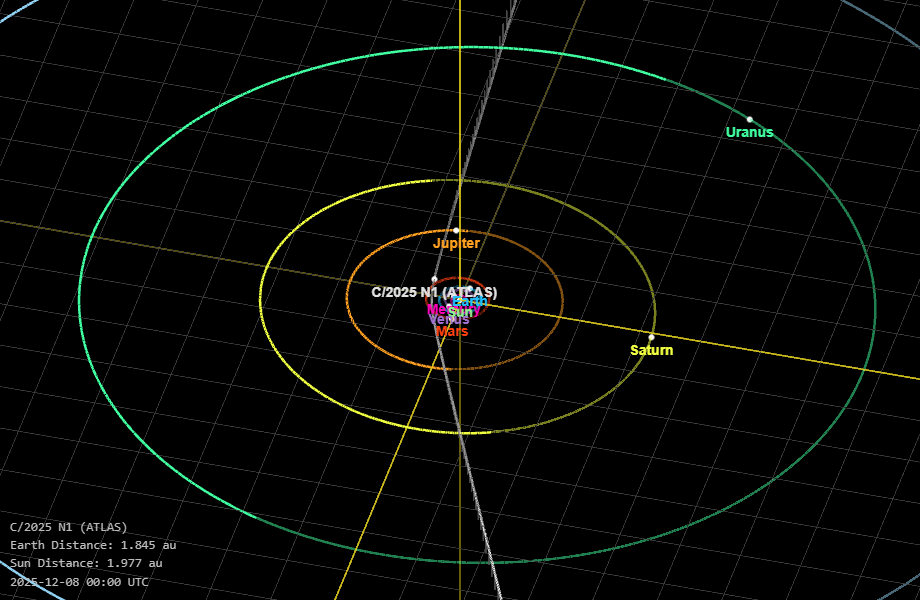Click the Sun Distance readout text
This screenshot has width=920, height=600.
click(x=86, y=563)
